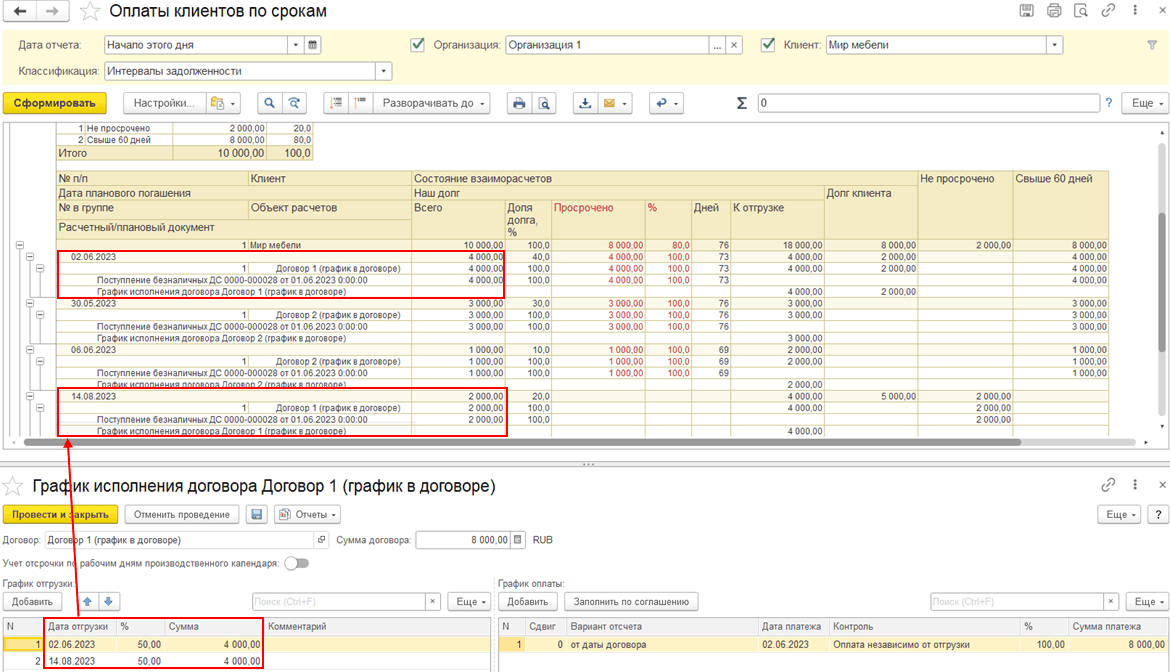This screenshot has height=672, width=1170.
Task: Click the report horizontal scrollbar
Action: [520, 441]
